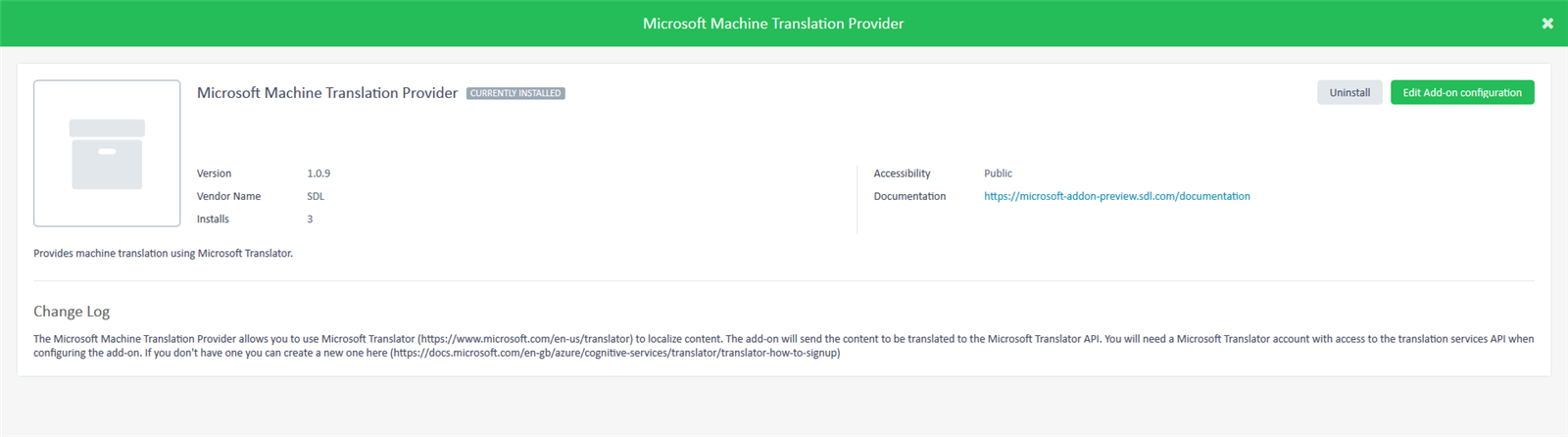
Task: Click the CURRENTLY INSTALLED badge
Action: click(515, 93)
